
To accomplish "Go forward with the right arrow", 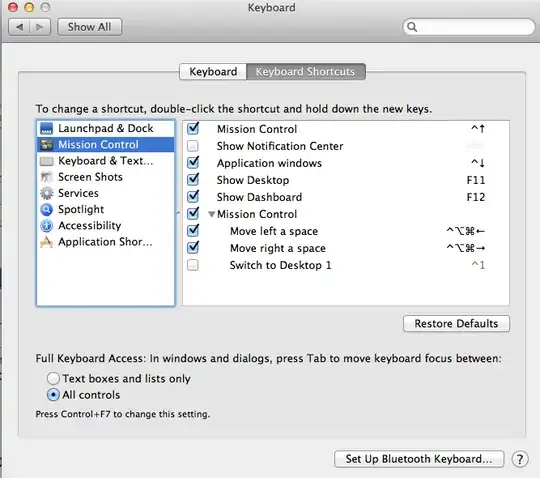I will click(x=40, y=27).
